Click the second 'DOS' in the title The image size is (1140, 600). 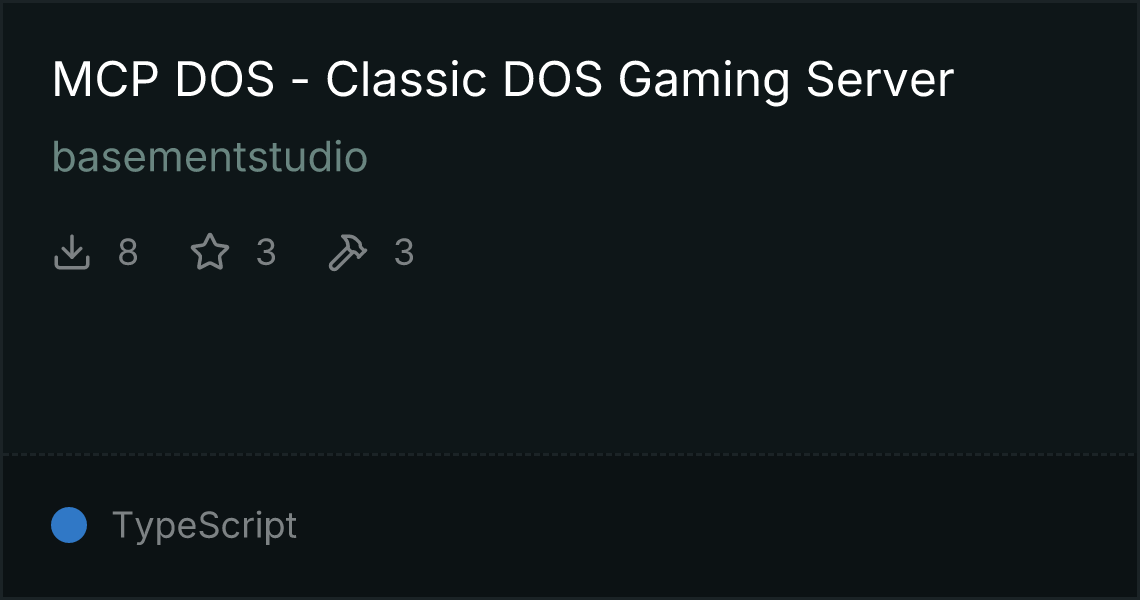click(x=553, y=79)
